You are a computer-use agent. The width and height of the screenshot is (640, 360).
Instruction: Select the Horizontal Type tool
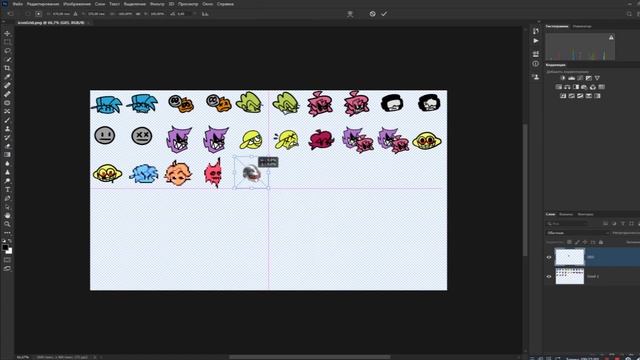click(7, 189)
